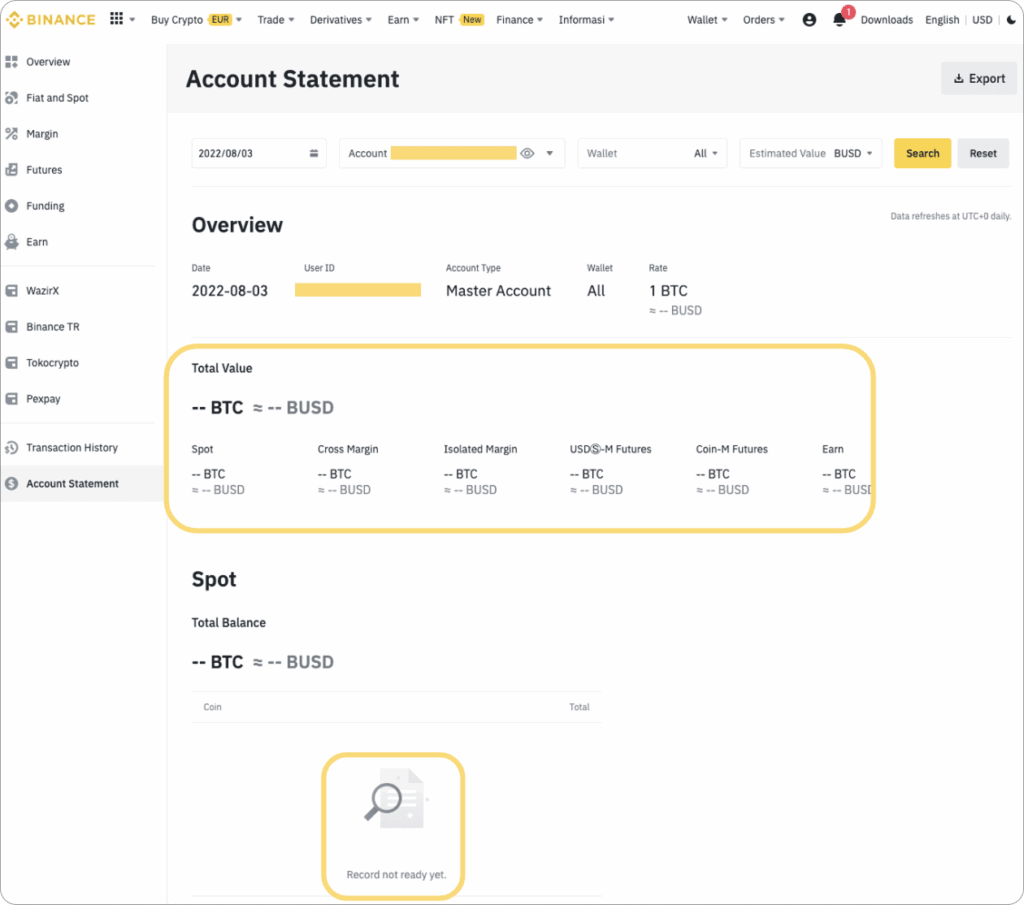Open the Account selector dropdown arrow
This screenshot has height=905, width=1024.
click(550, 153)
